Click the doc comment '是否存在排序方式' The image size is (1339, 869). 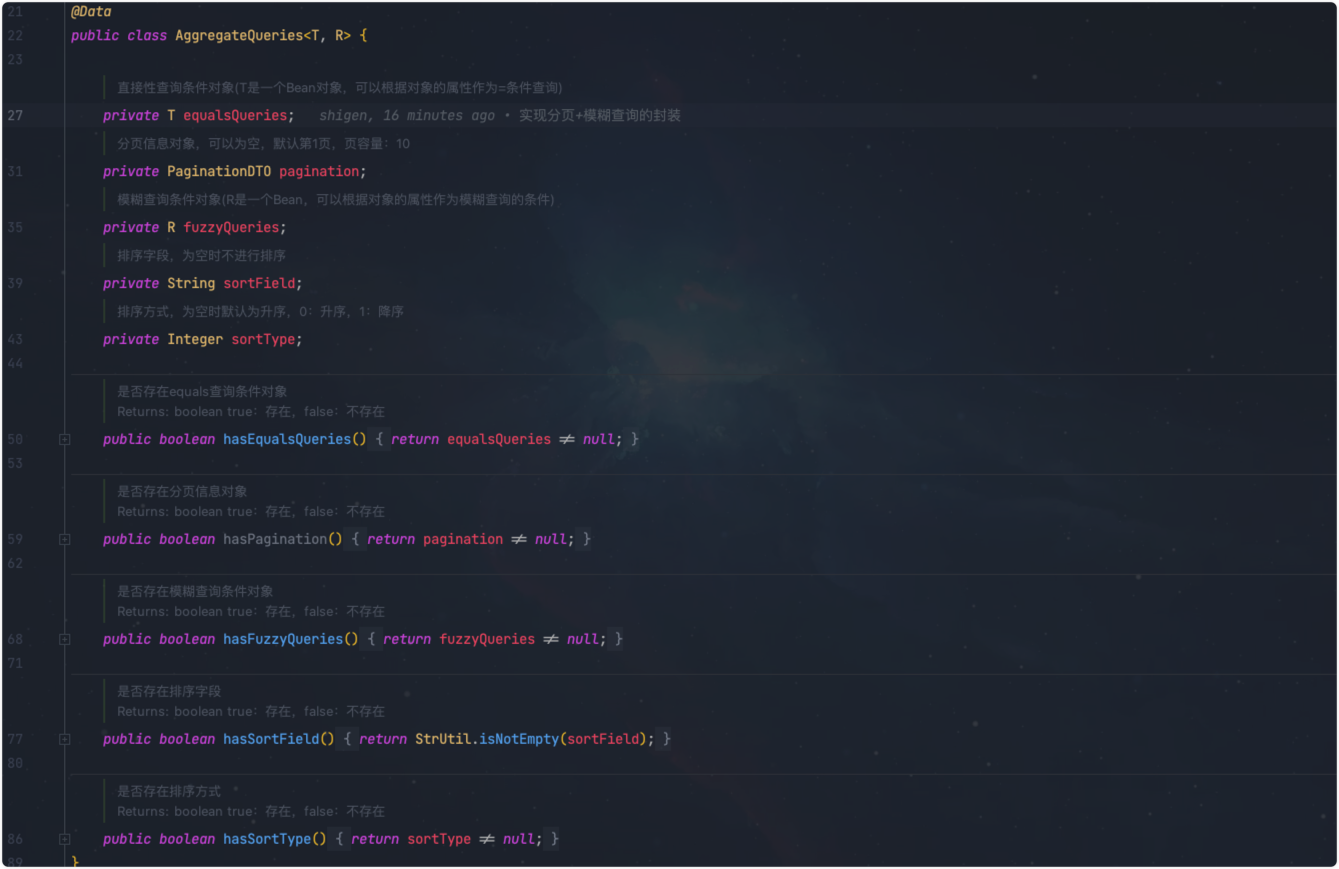click(x=169, y=792)
